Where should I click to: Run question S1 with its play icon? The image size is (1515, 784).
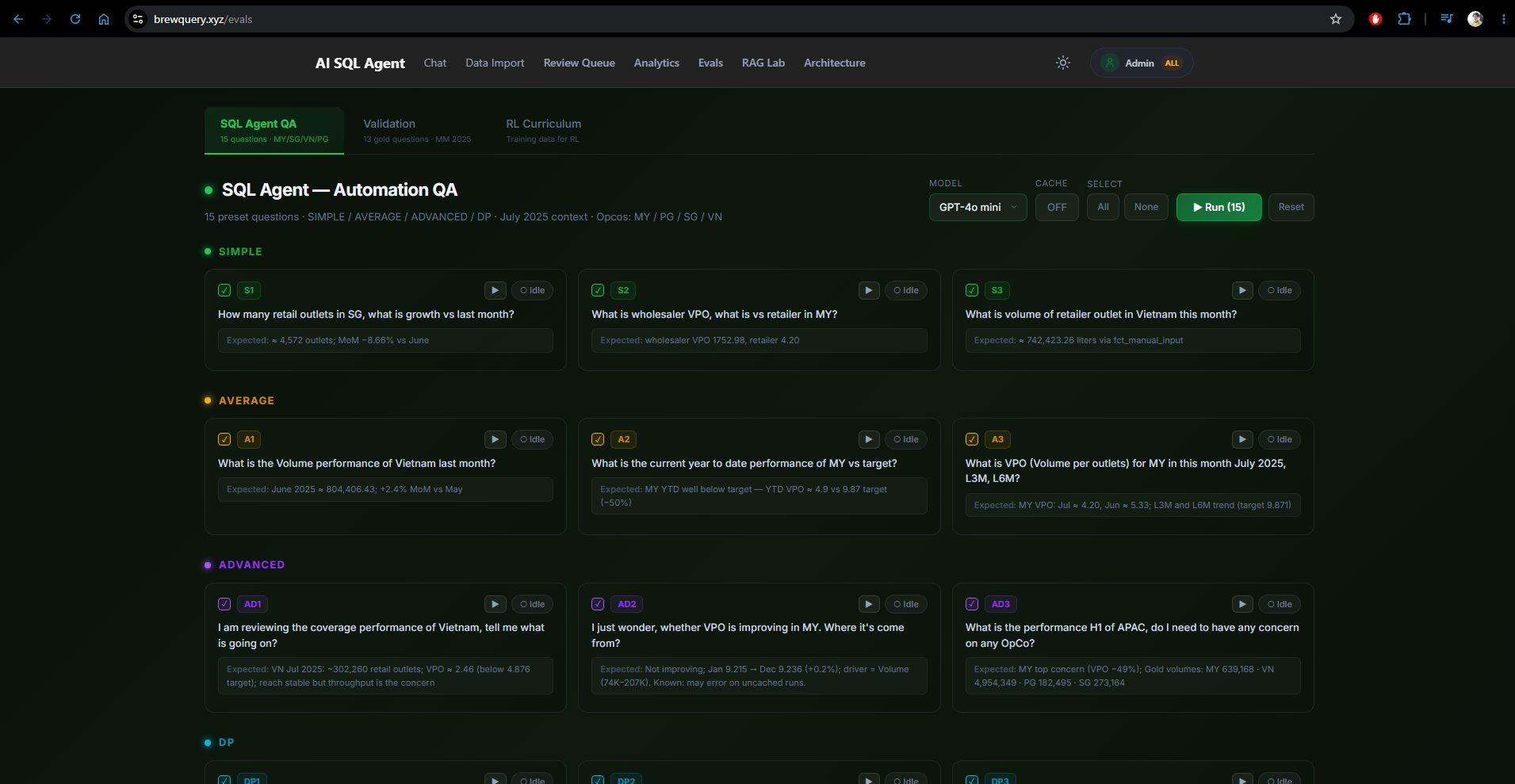click(495, 290)
